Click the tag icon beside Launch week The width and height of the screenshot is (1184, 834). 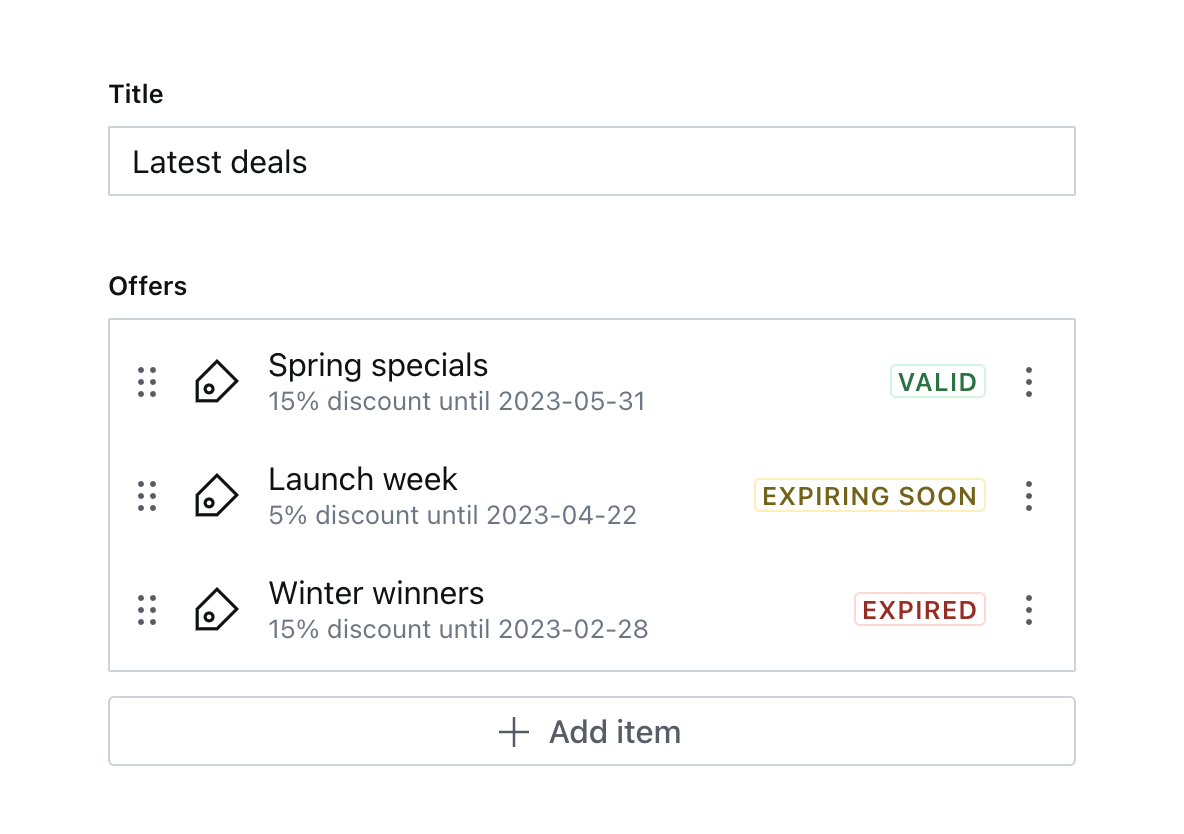point(216,495)
